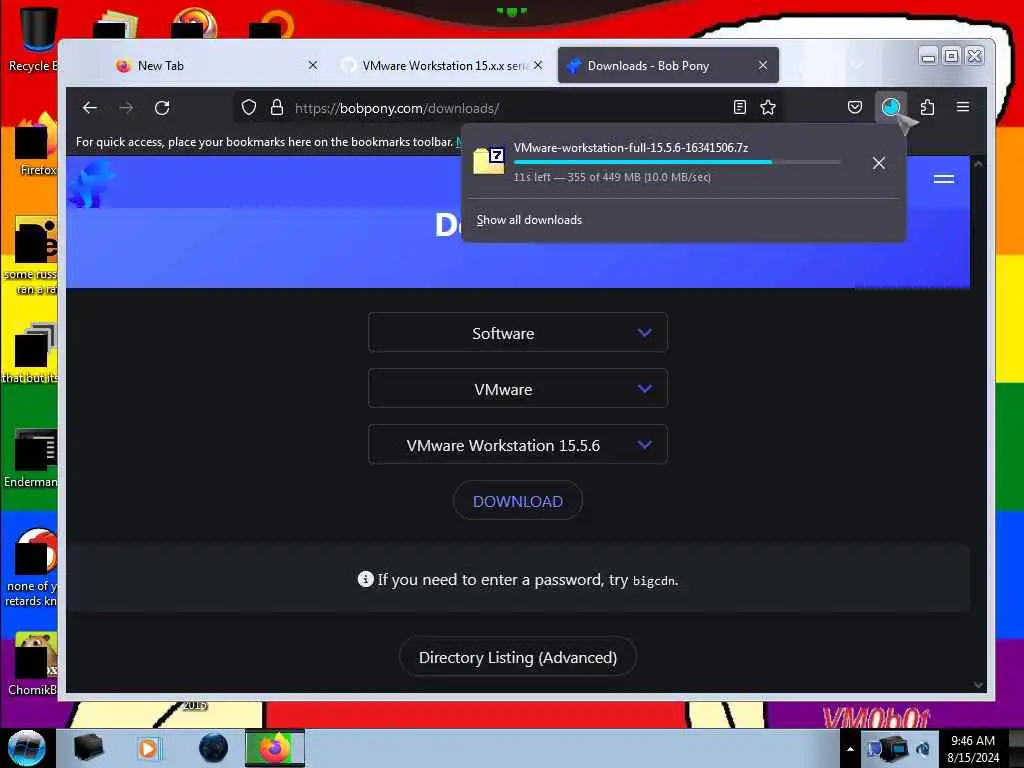The image size is (1024, 768).
Task: Open the tracking protection shield icon
Action: 249,108
